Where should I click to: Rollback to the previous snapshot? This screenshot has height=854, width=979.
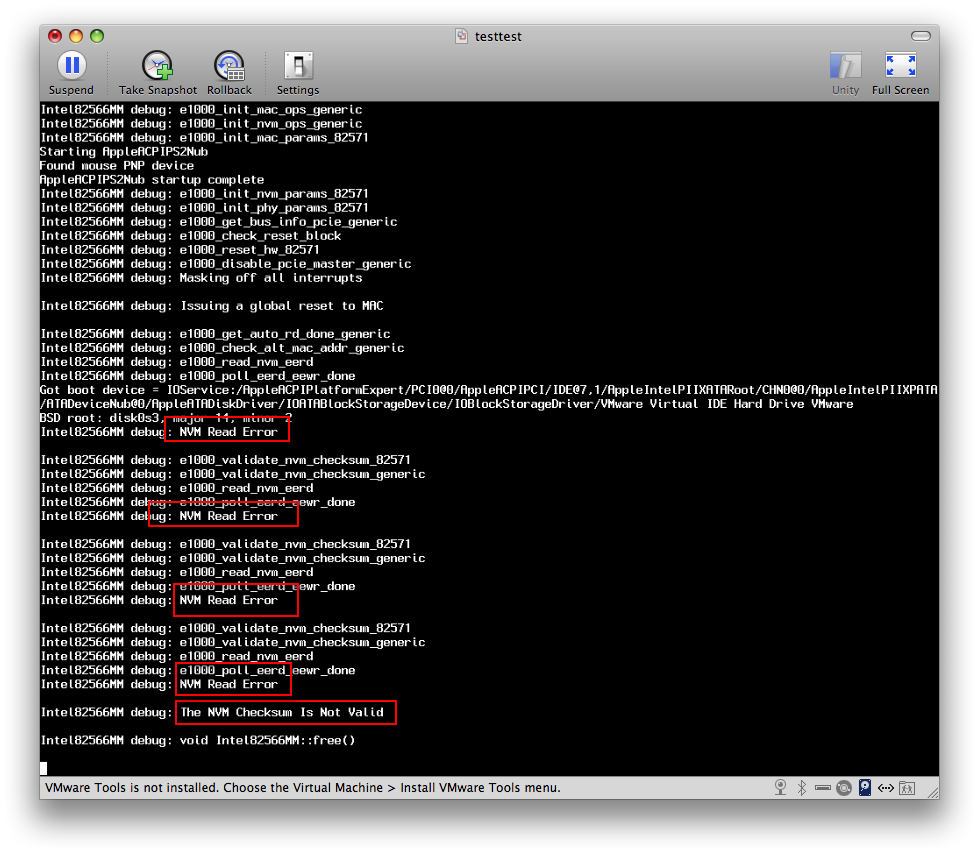[x=229, y=73]
